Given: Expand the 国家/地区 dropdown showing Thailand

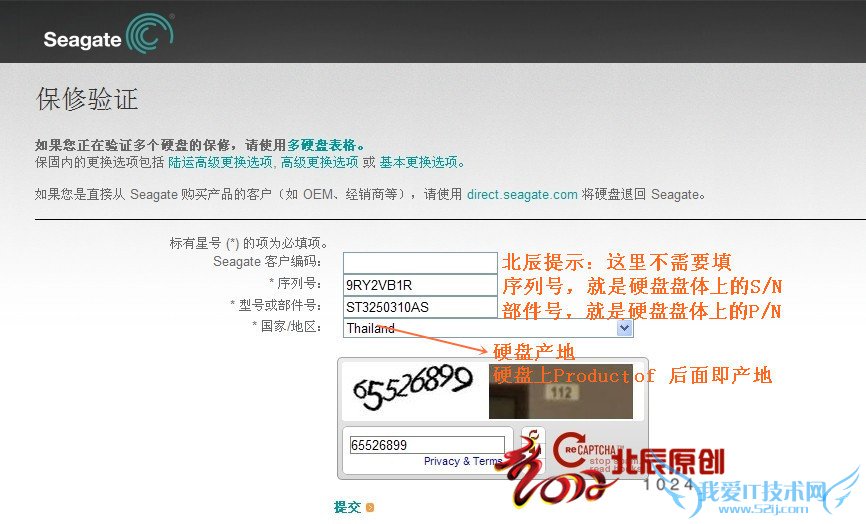Looking at the screenshot, I should coord(488,328).
